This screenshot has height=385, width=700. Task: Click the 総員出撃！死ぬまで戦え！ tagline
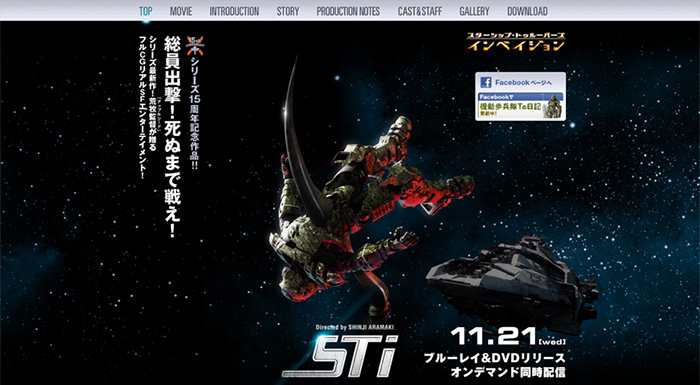pos(173,136)
